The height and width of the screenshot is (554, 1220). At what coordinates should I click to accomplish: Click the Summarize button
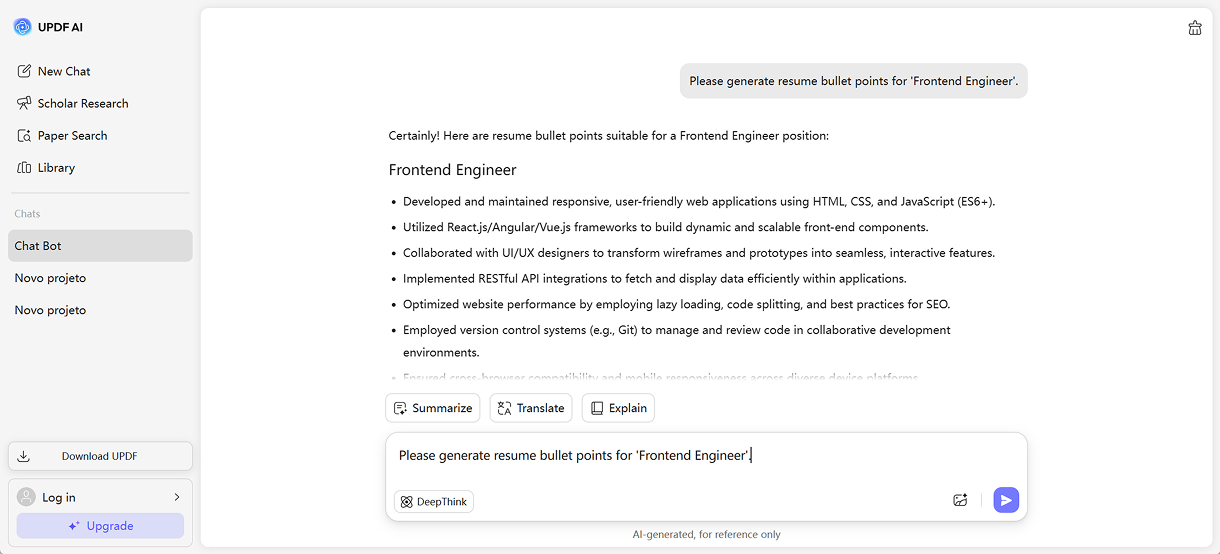[x=432, y=408]
